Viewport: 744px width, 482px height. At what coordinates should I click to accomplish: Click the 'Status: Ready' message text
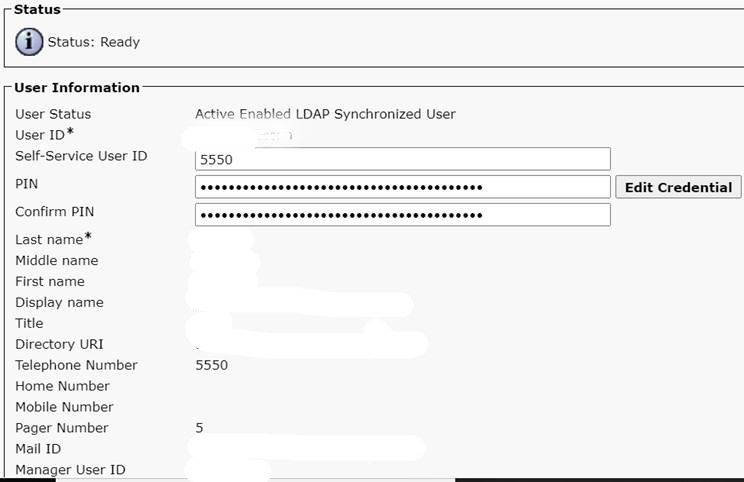click(x=93, y=42)
